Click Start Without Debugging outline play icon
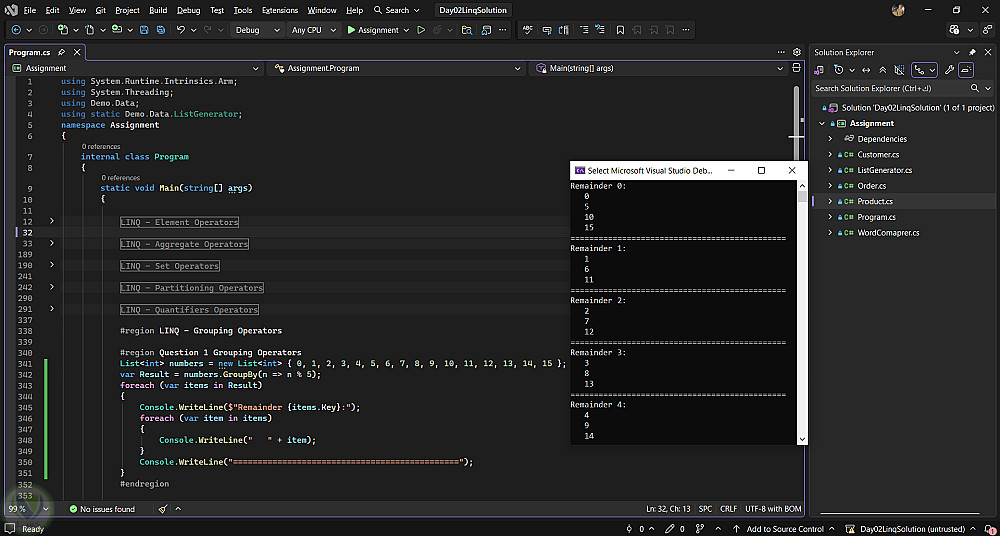Image resolution: width=1000 pixels, height=536 pixels. (x=420, y=30)
